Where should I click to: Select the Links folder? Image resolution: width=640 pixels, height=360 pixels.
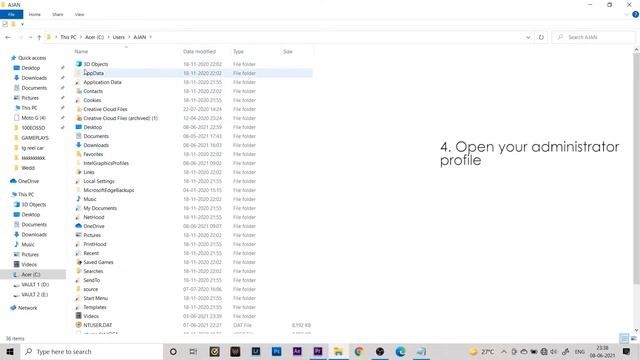coord(89,172)
